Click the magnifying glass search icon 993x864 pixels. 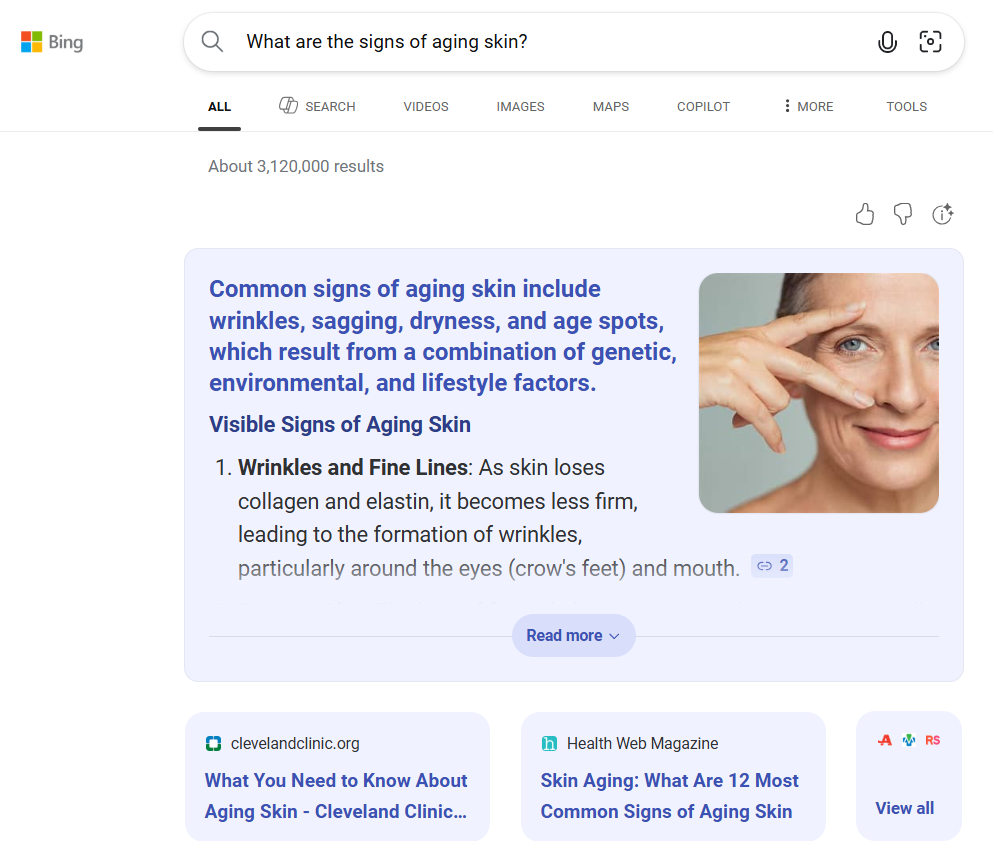[x=212, y=41]
